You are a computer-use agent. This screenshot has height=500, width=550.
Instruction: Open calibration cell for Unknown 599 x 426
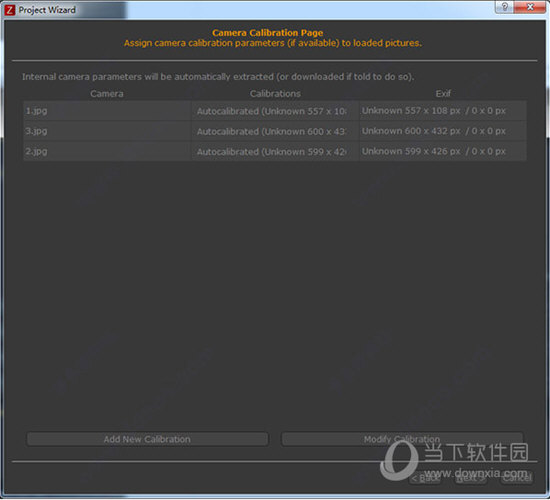275,152
